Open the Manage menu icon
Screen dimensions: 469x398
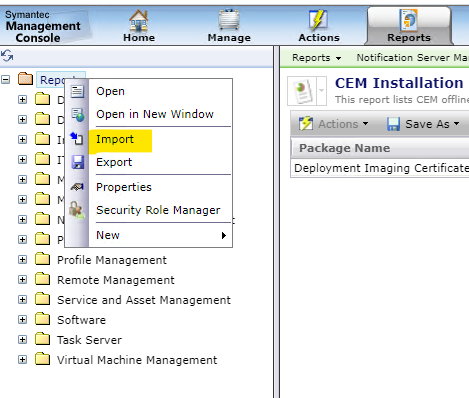click(229, 20)
